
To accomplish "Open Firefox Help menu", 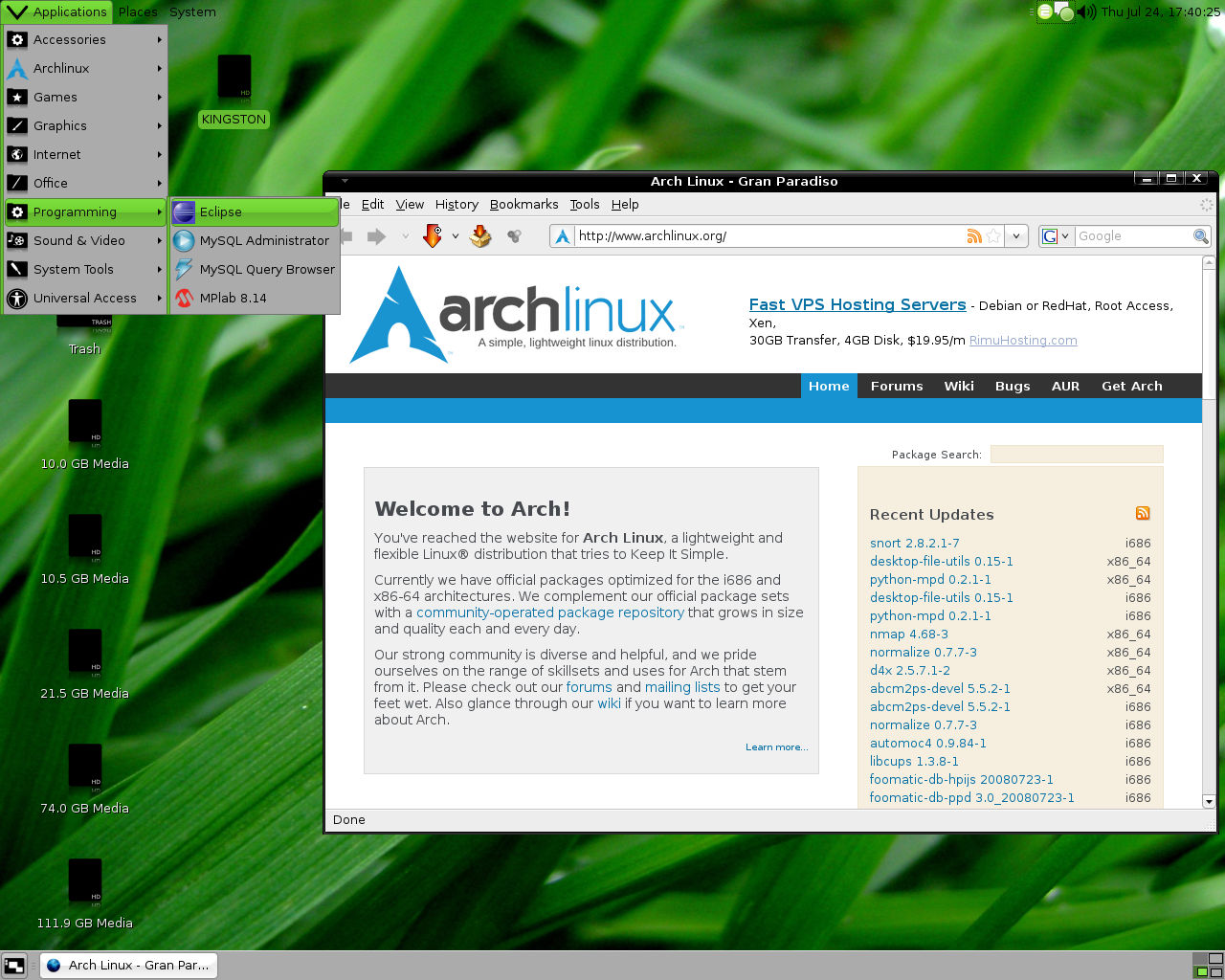I will coord(625,204).
